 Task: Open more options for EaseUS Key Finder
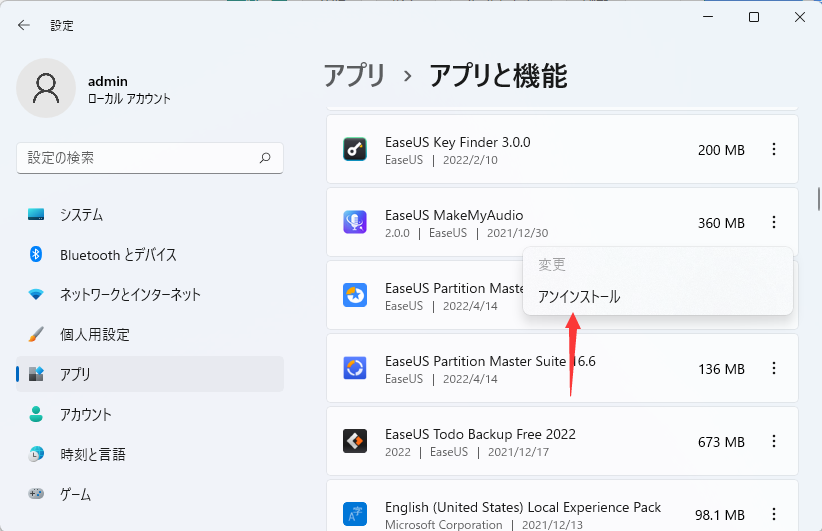click(x=774, y=149)
